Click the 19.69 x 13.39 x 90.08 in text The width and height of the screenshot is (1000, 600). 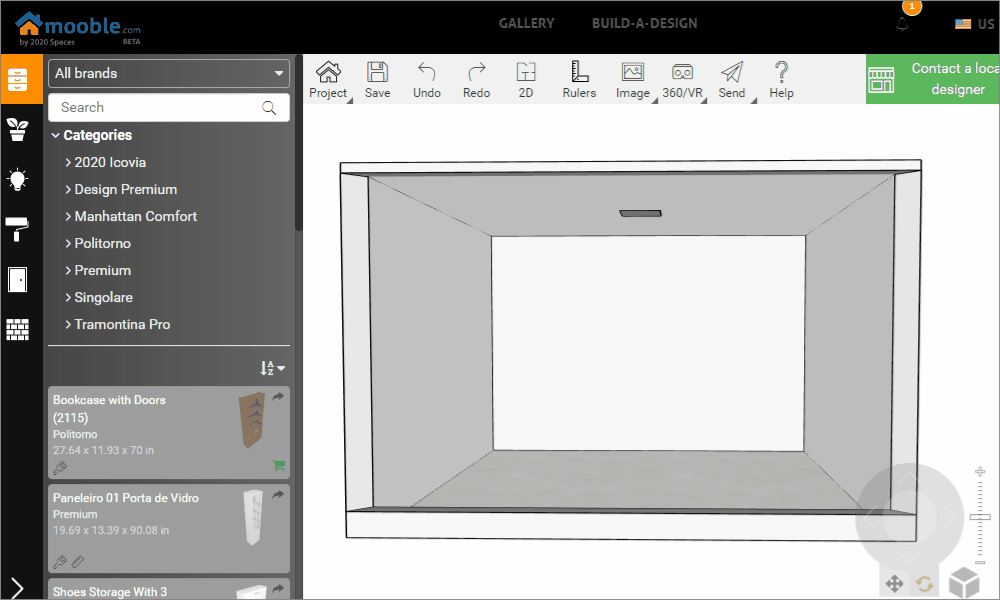(x=111, y=530)
